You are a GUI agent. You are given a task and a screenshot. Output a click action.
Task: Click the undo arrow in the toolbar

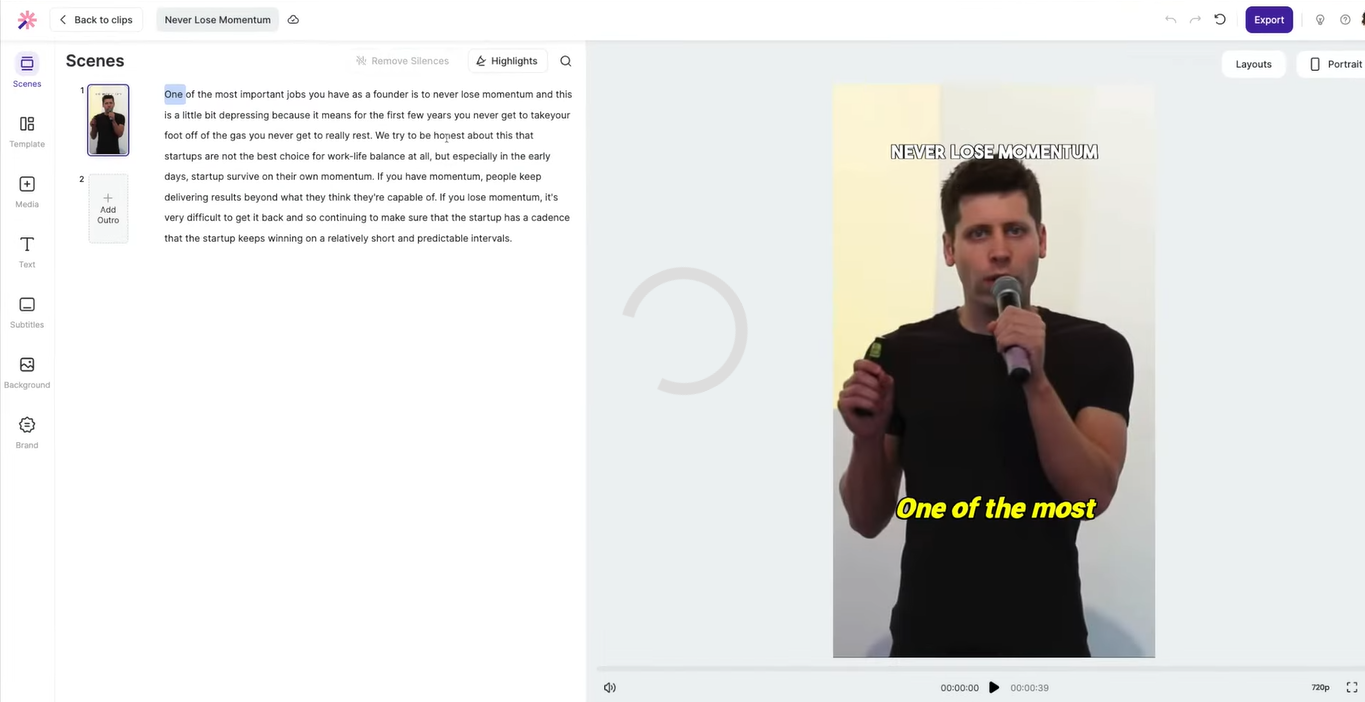click(x=1170, y=19)
